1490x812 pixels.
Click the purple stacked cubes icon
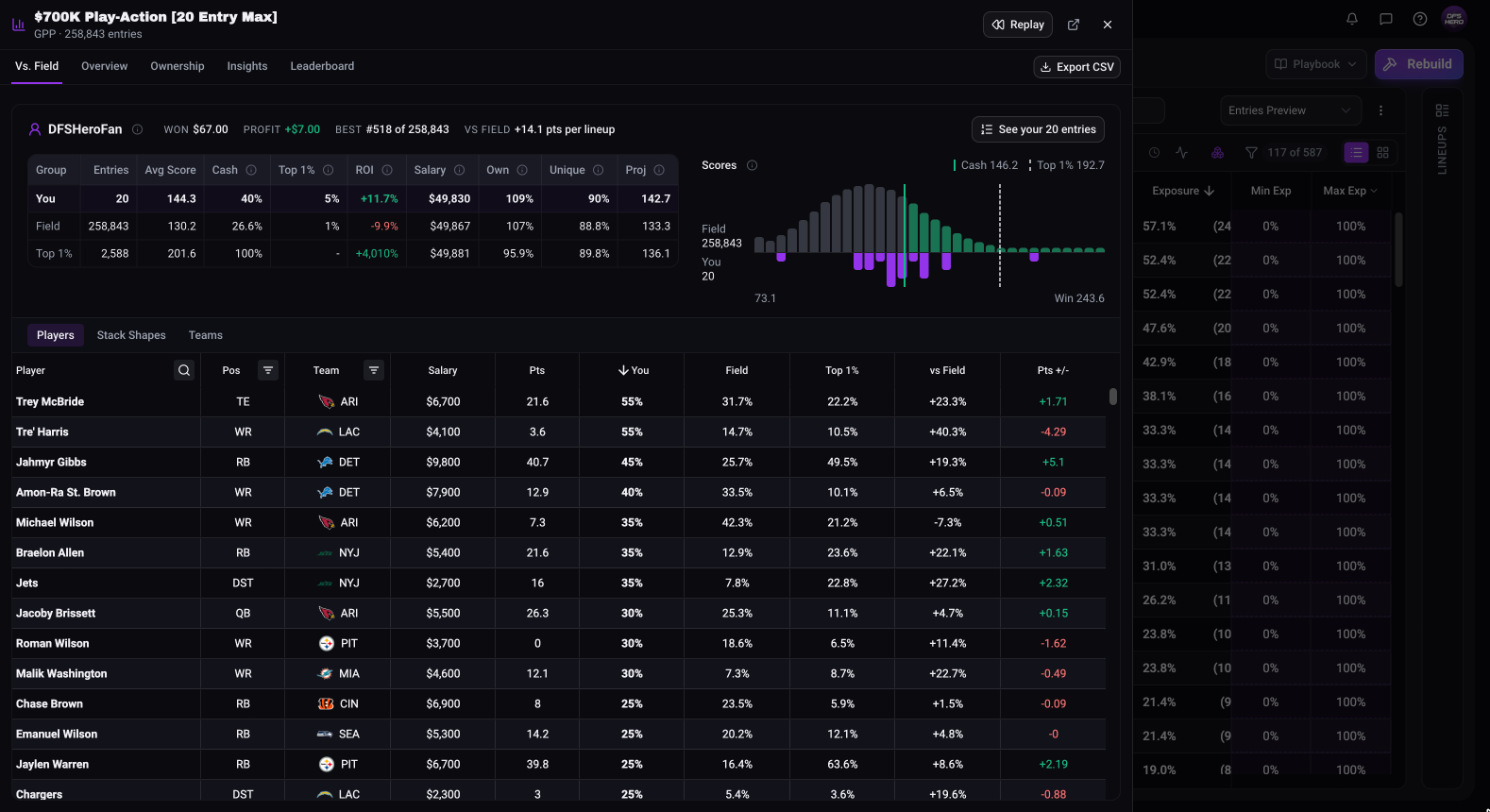[x=1217, y=153]
